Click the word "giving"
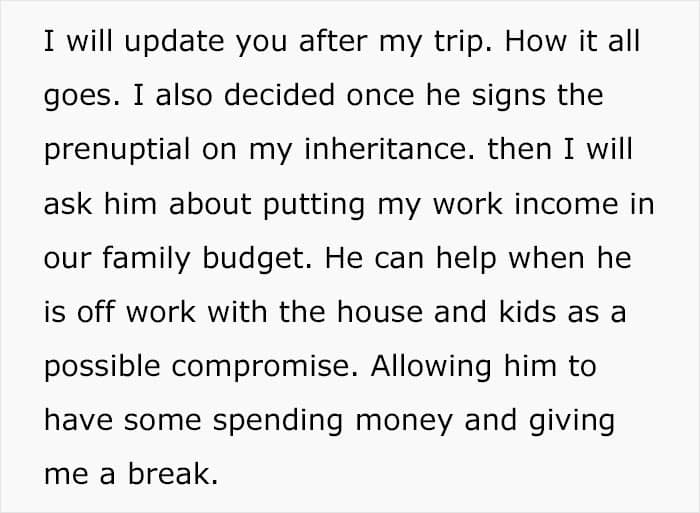This screenshot has width=700, height=513. (x=575, y=420)
